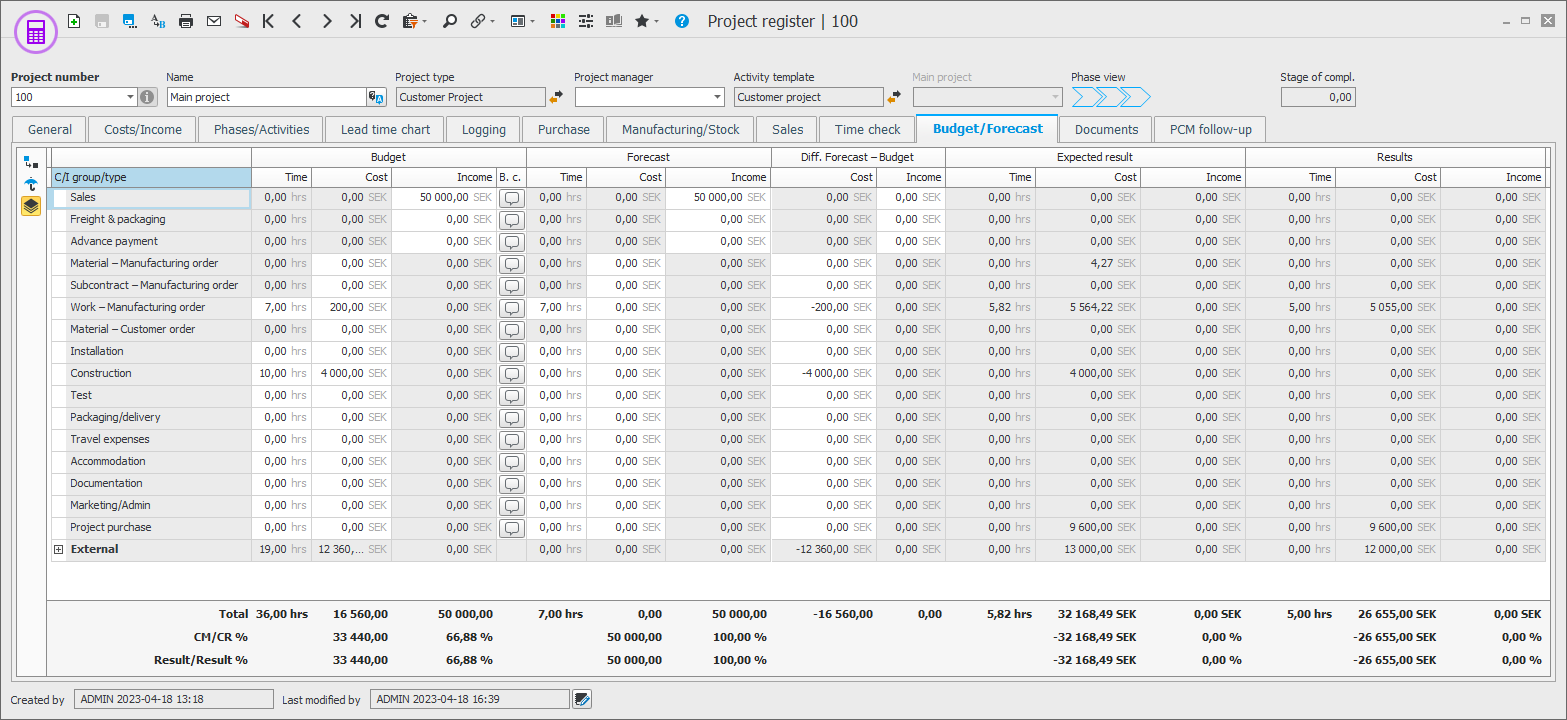Click the red Delete record icon
The width and height of the screenshot is (1567, 720).
coord(241,21)
